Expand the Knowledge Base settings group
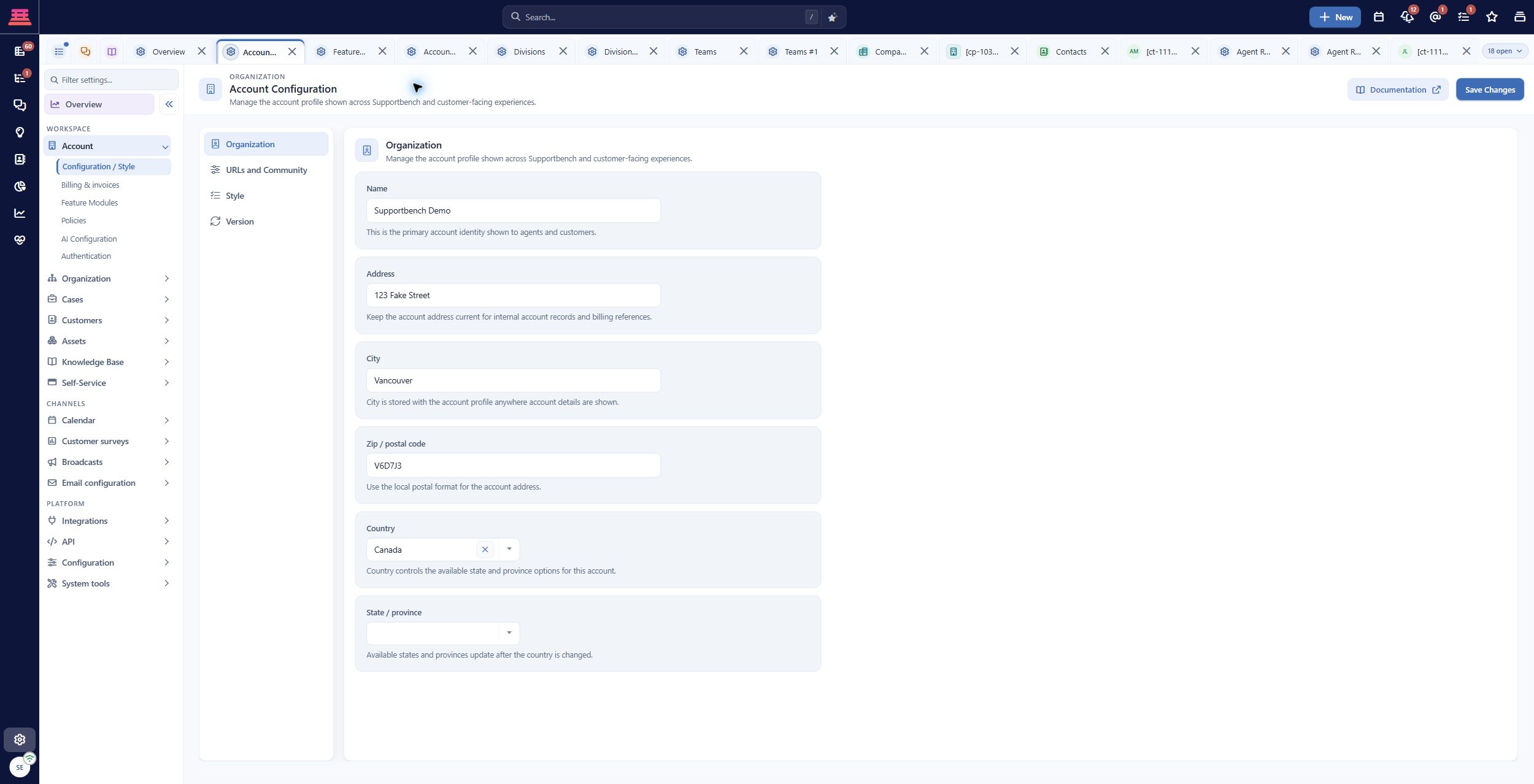This screenshot has width=1534, height=784. [x=108, y=362]
